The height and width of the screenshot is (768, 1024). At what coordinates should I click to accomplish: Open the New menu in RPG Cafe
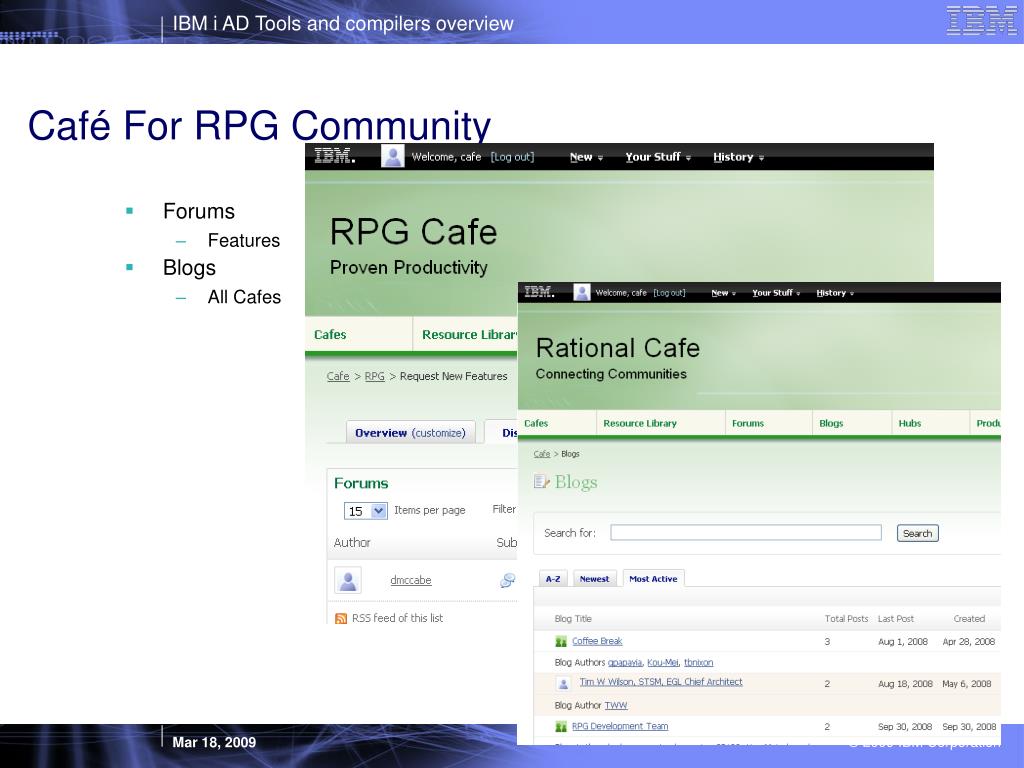click(x=586, y=157)
